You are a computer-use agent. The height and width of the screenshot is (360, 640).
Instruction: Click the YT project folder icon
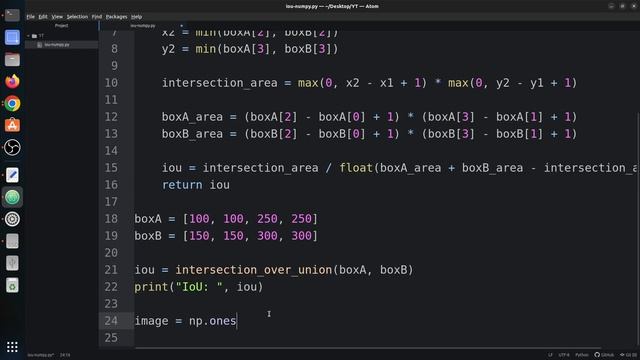pyautogui.click(x=34, y=36)
